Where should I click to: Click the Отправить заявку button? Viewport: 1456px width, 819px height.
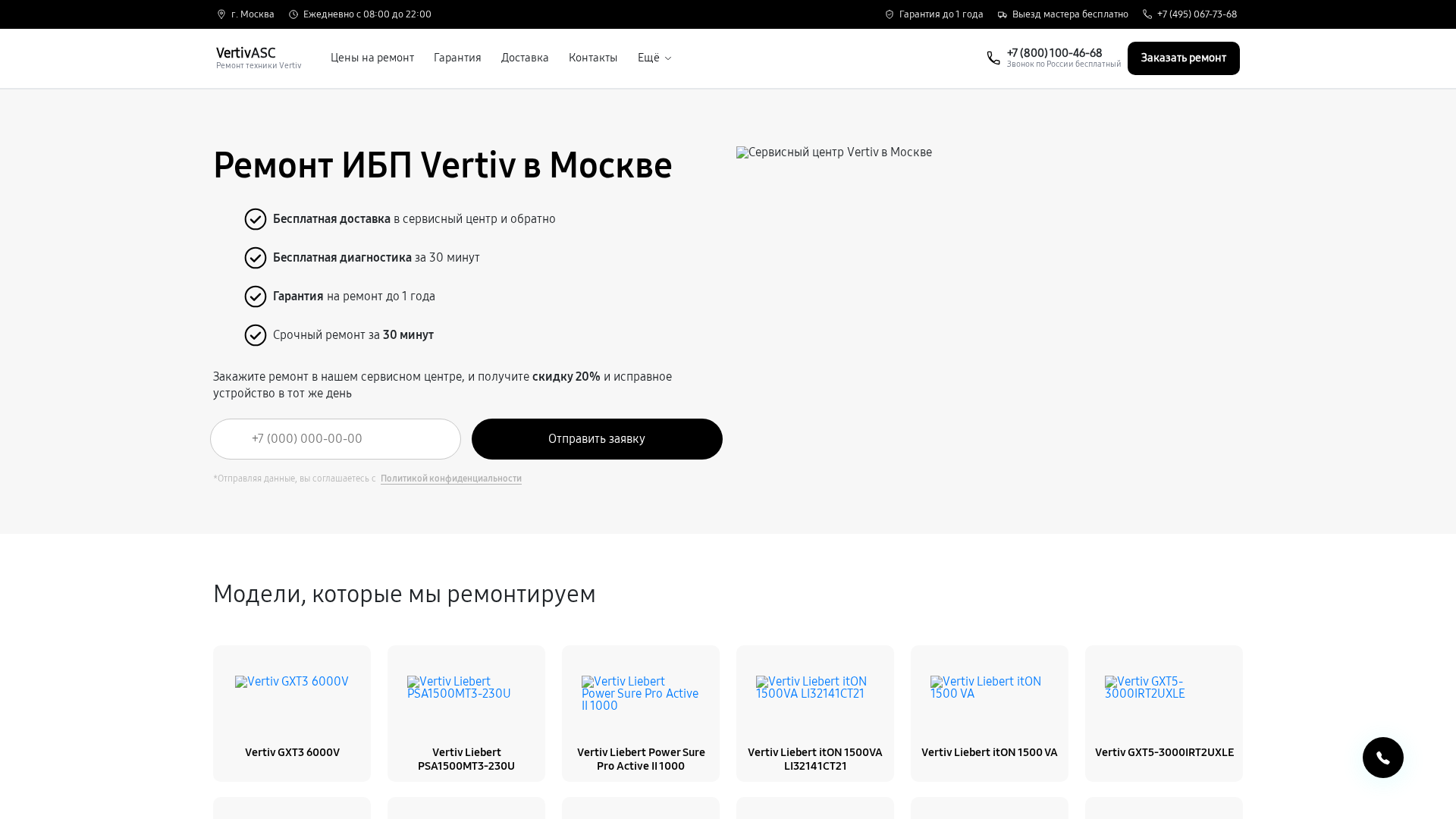coord(597,439)
